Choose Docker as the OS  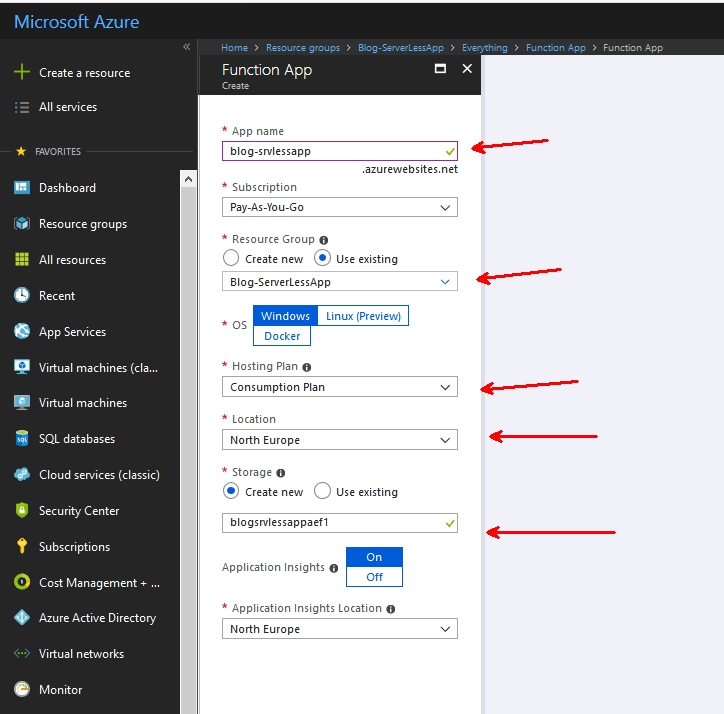click(282, 336)
